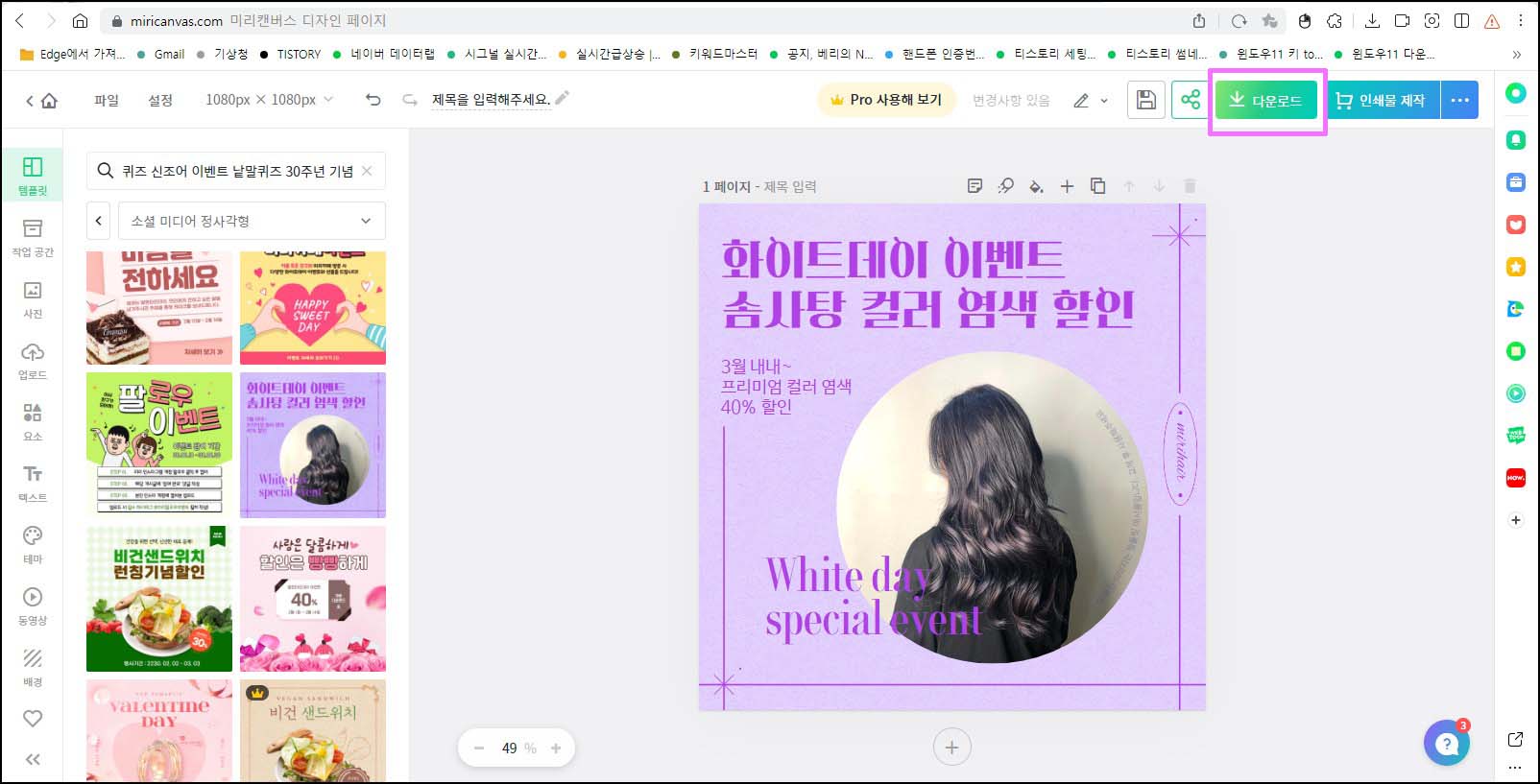Open the 작업 공간 workspace sidebar tab

coord(33,238)
